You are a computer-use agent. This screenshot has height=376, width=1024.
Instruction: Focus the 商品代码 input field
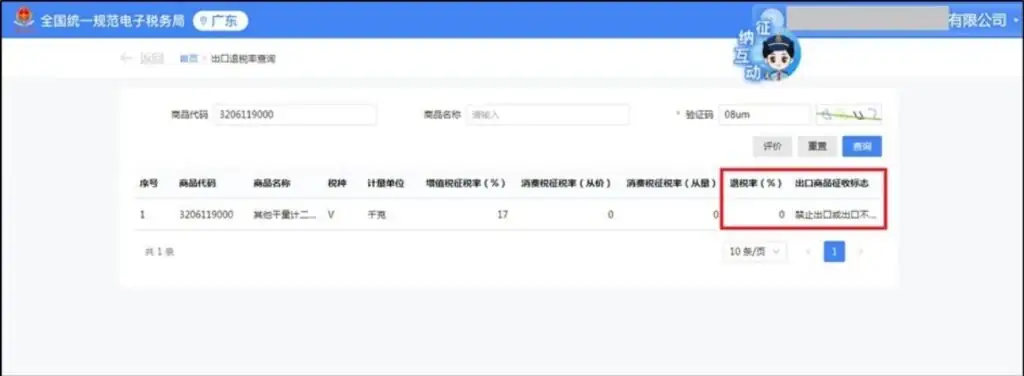coord(296,114)
